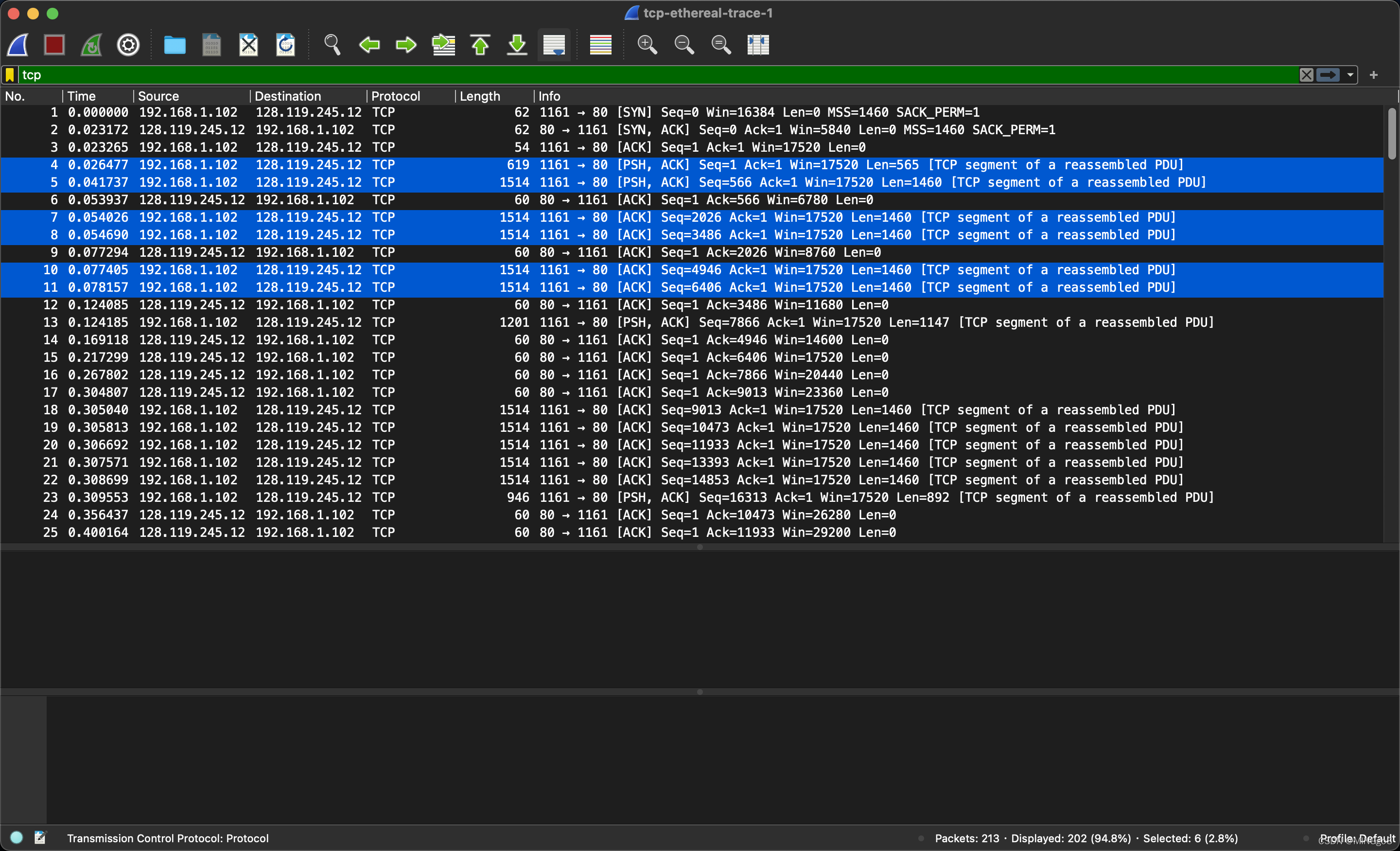1400x851 pixels.
Task: Click the Start capture shark fin icon
Action: [x=17, y=44]
